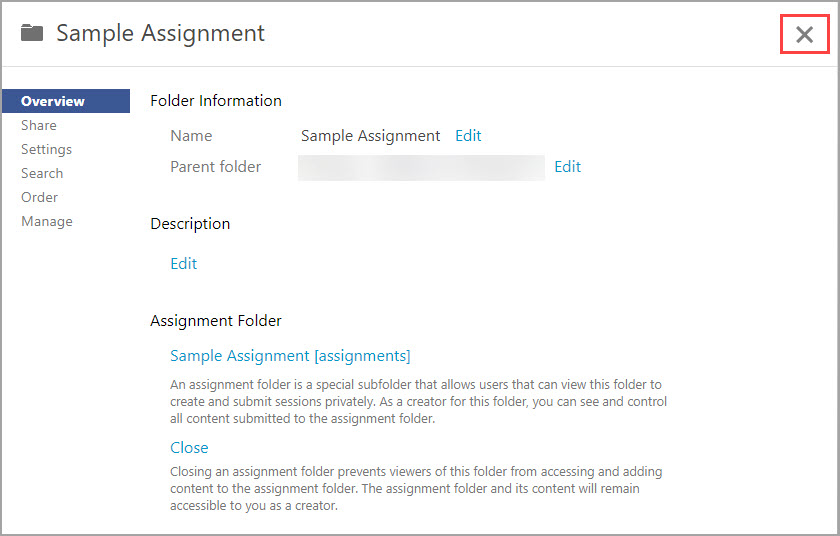Close the Sample Assignment dialog with X
This screenshot has width=840, height=536.
point(804,35)
